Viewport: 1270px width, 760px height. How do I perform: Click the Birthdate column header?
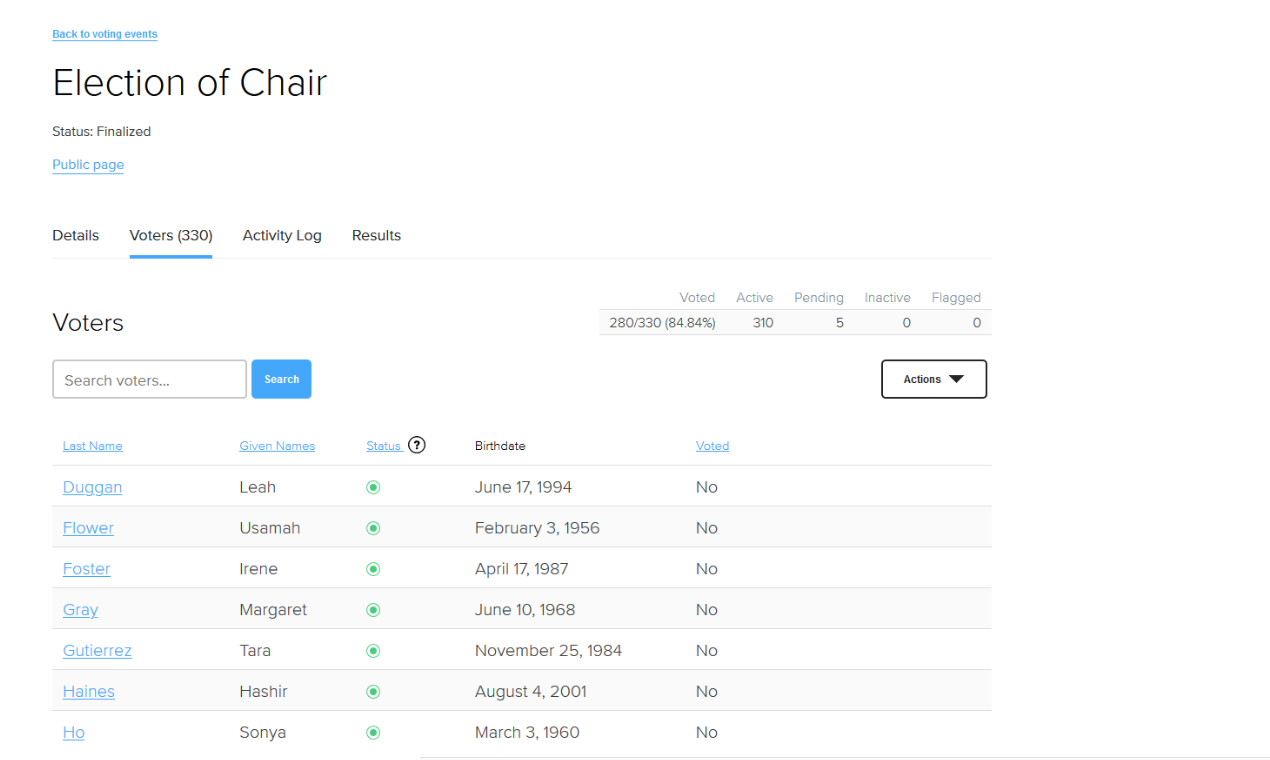pos(500,446)
